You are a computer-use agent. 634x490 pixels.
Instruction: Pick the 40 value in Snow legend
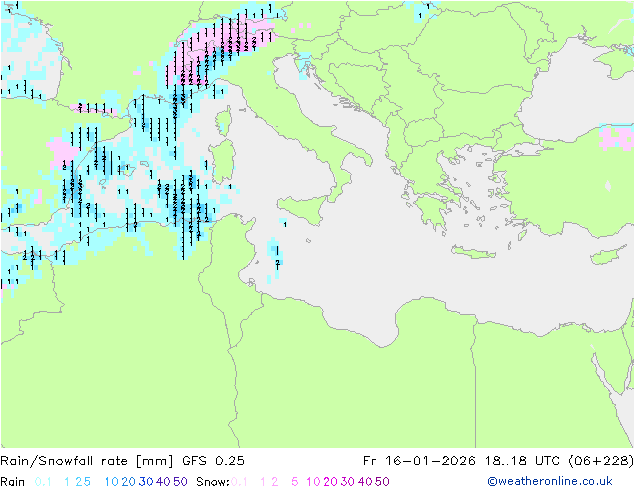[365, 482]
